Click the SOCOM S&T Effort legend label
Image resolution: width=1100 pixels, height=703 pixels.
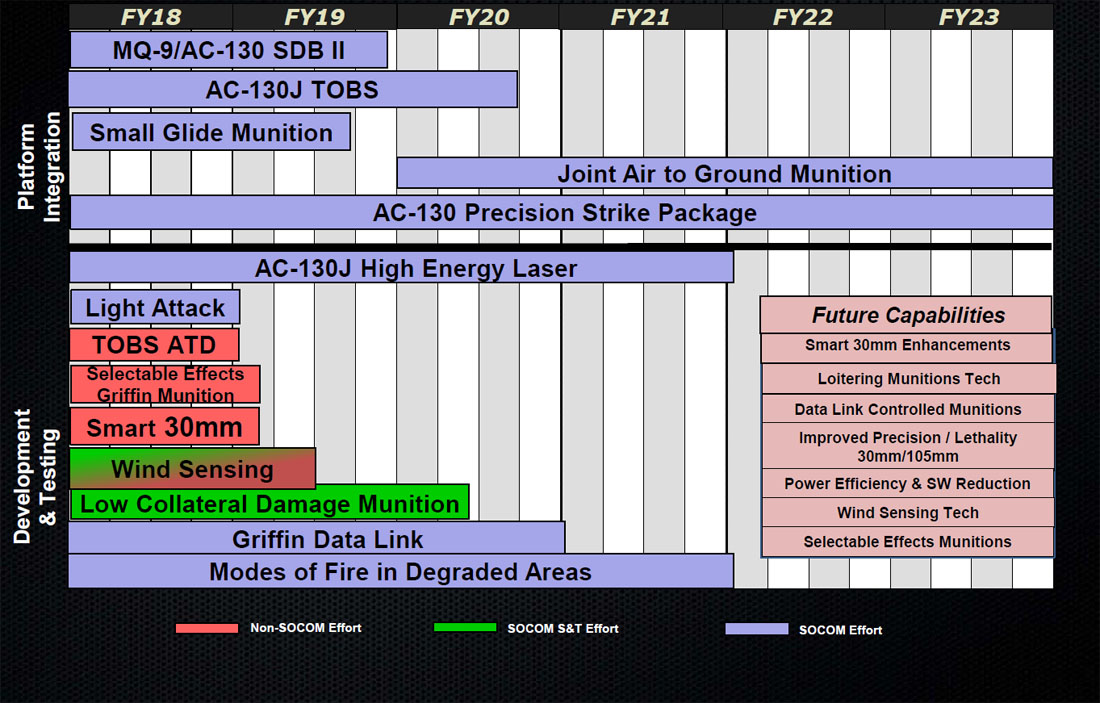(563, 629)
